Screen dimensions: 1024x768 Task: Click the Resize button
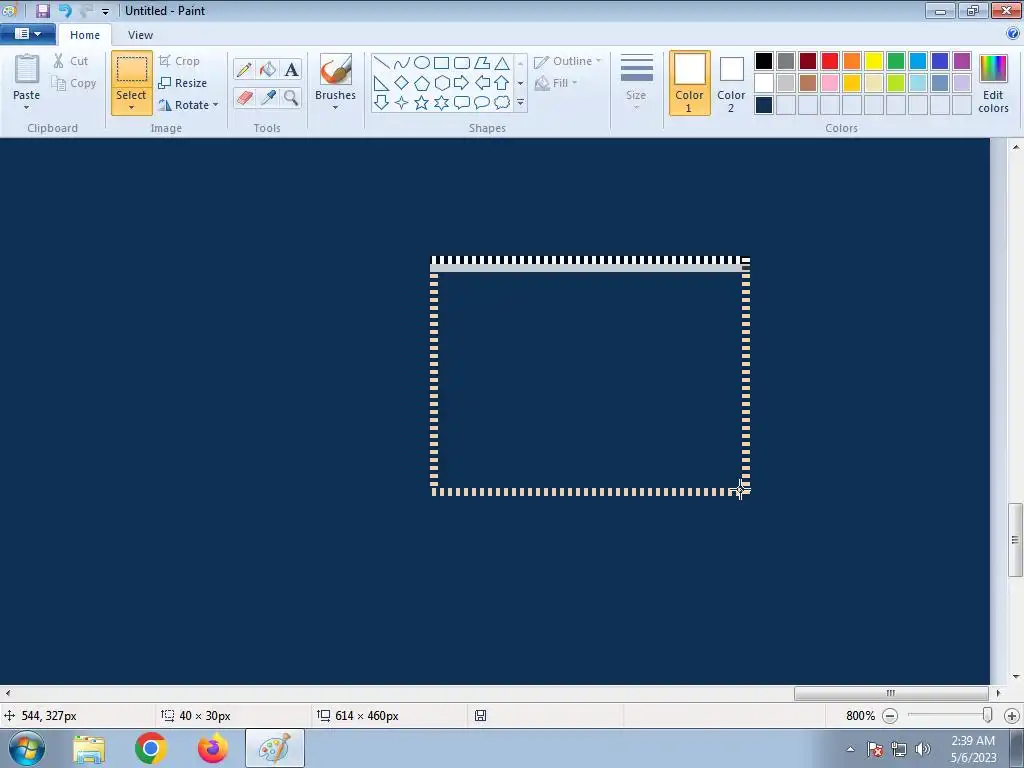pos(183,83)
